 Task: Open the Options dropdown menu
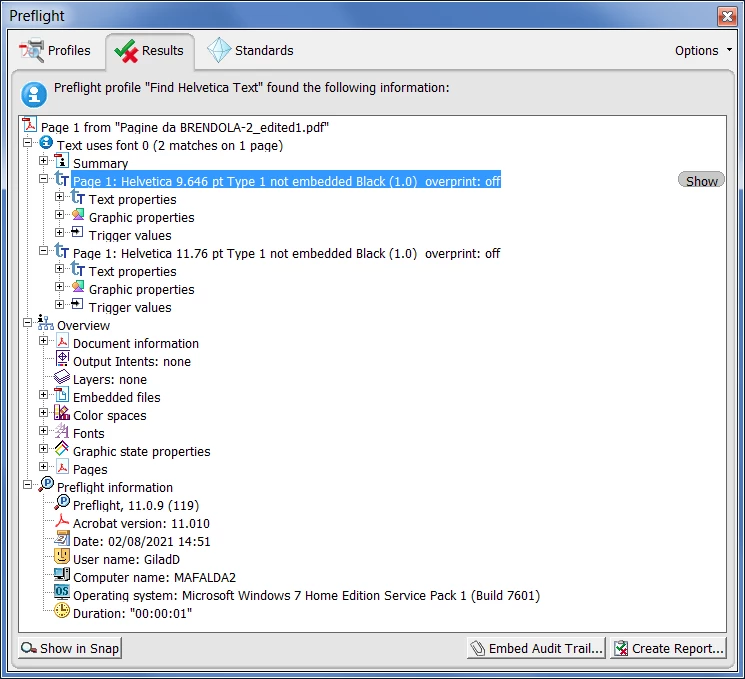pos(703,50)
